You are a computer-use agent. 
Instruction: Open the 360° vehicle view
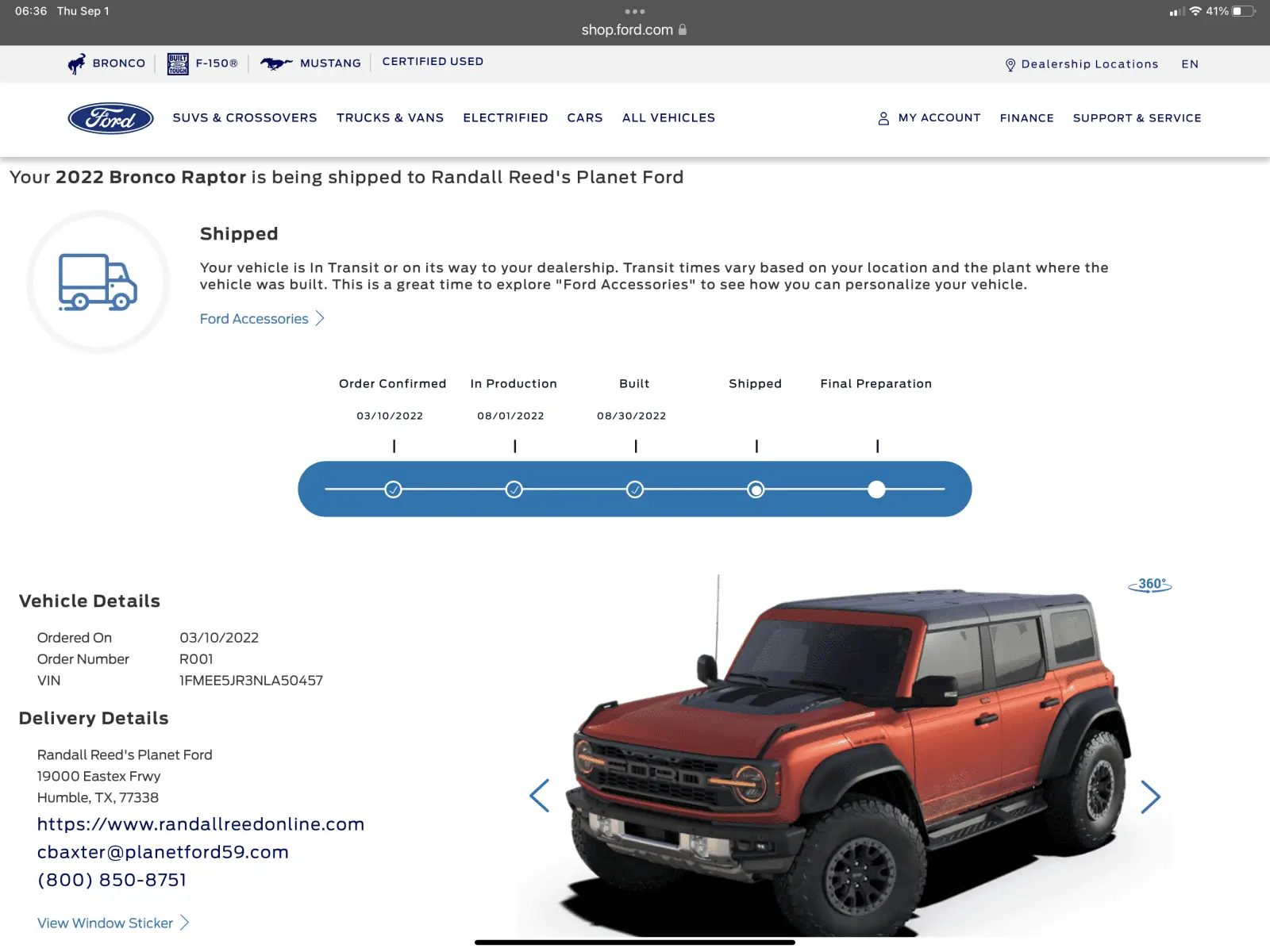coord(1150,585)
